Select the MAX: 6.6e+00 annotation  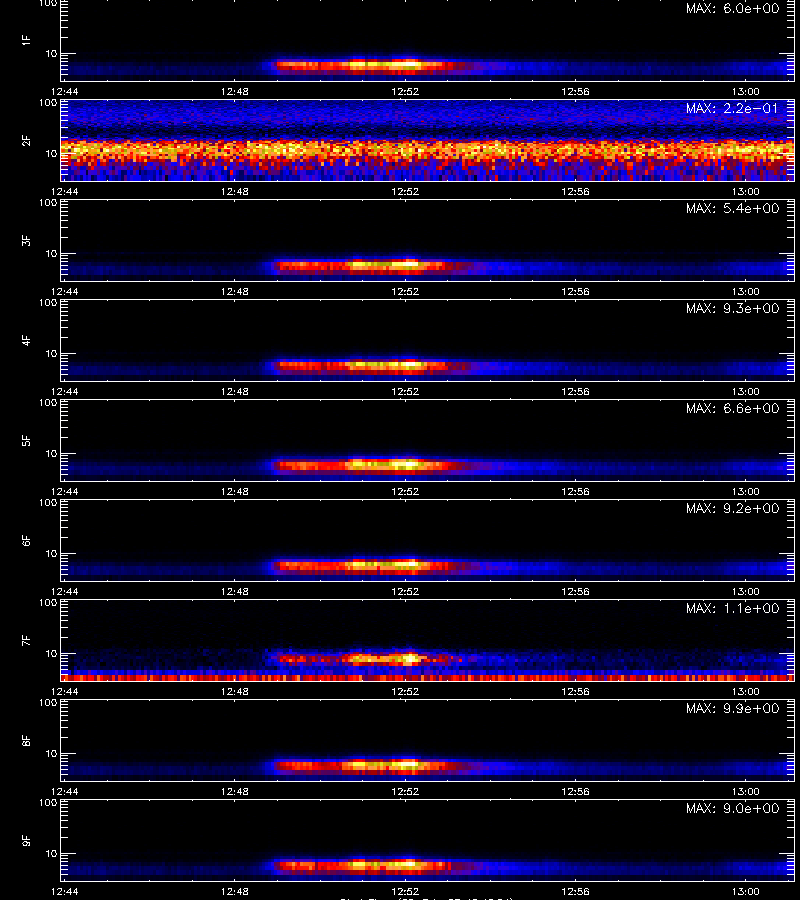point(732,408)
